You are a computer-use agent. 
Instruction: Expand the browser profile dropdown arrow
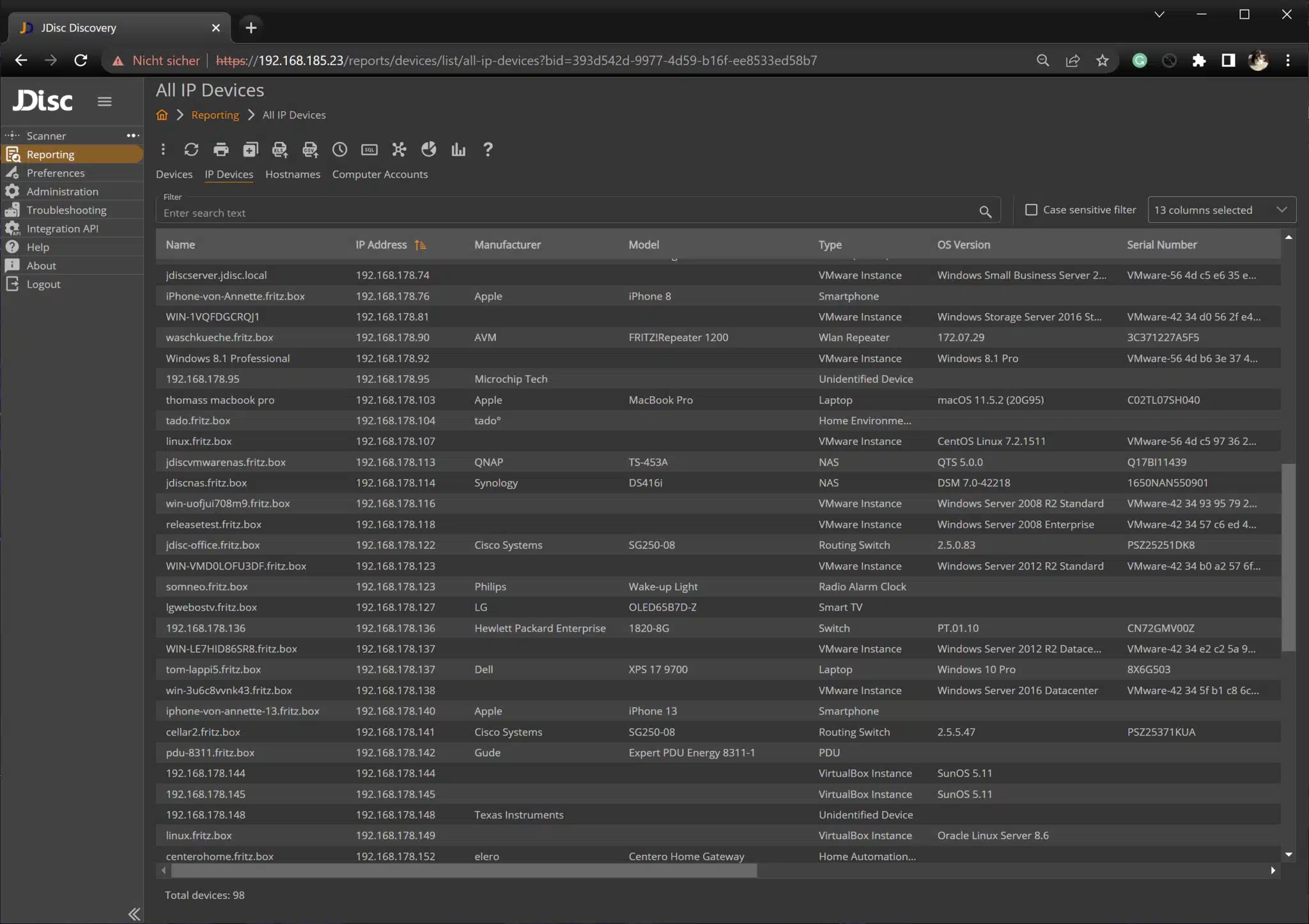point(1159,14)
